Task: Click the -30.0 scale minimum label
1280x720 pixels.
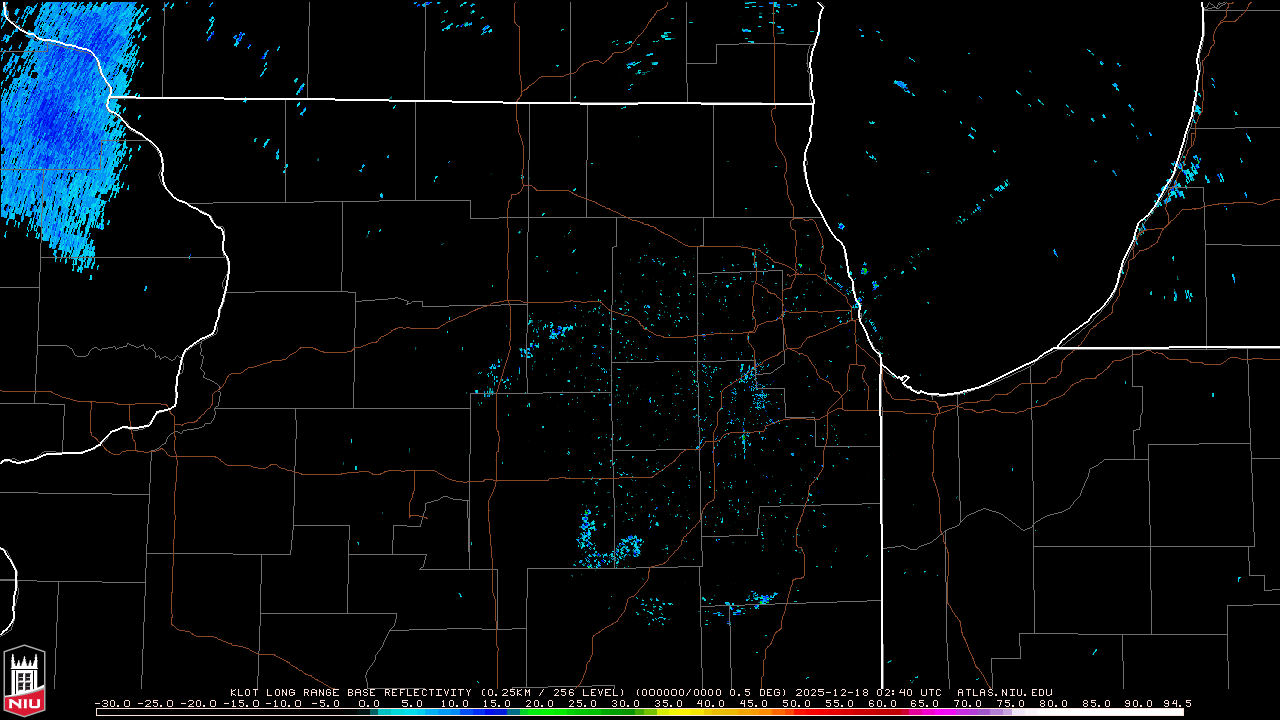Action: coord(112,703)
